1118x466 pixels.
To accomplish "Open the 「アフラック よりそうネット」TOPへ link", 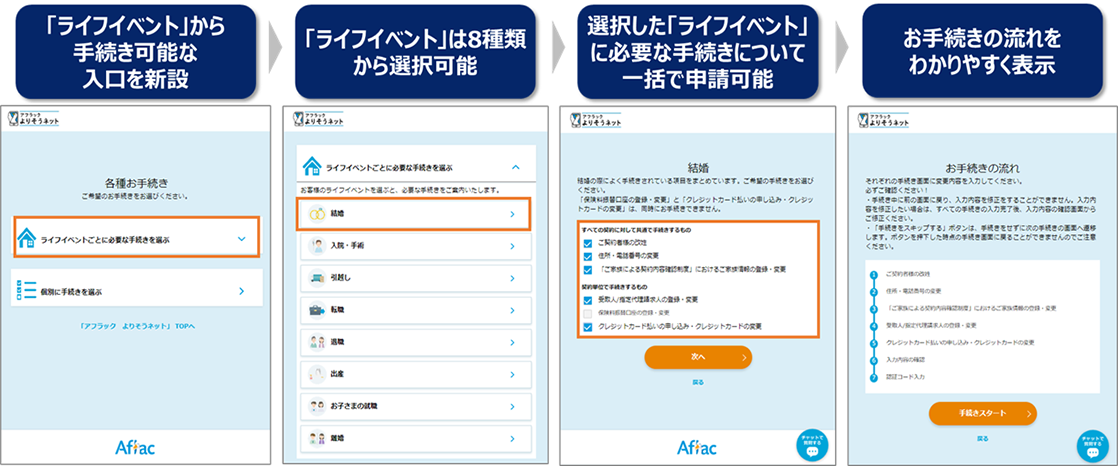I will pyautogui.click(x=137, y=326).
